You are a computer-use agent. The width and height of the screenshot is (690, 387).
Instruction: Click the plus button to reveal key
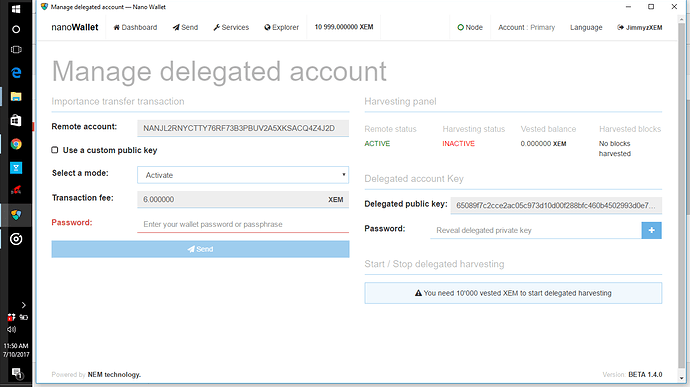coord(651,230)
